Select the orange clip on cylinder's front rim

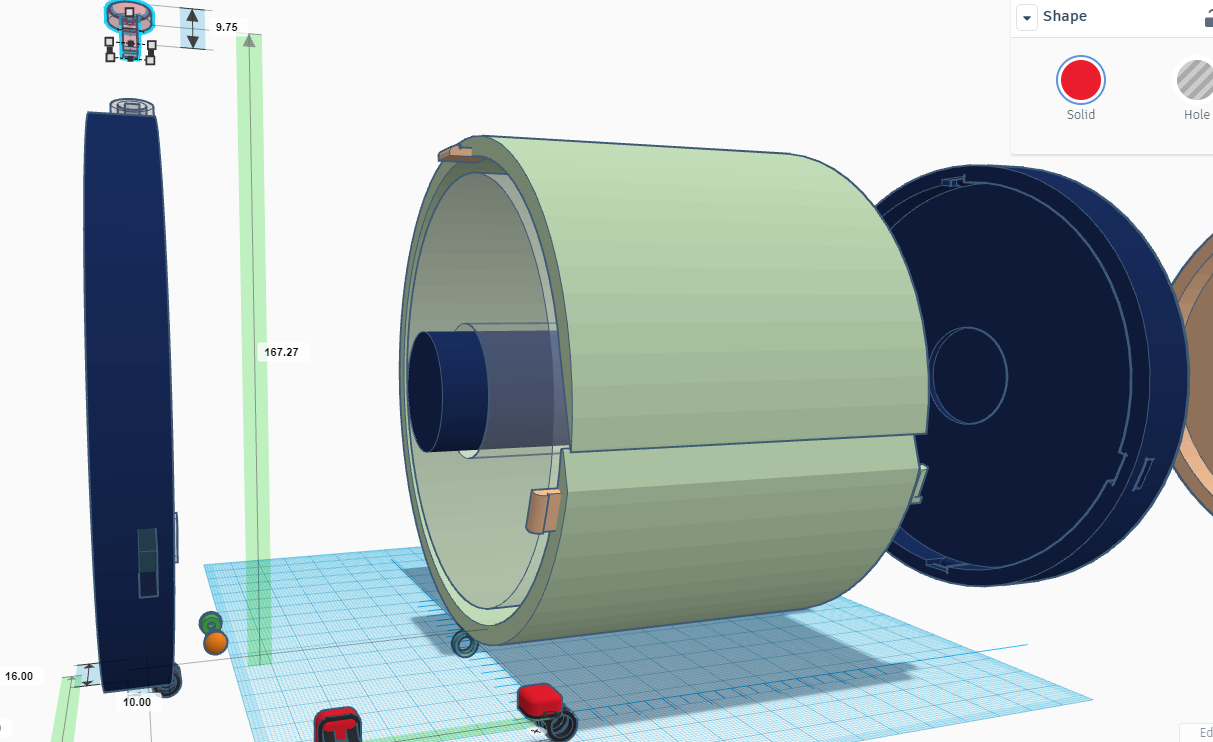[x=543, y=509]
